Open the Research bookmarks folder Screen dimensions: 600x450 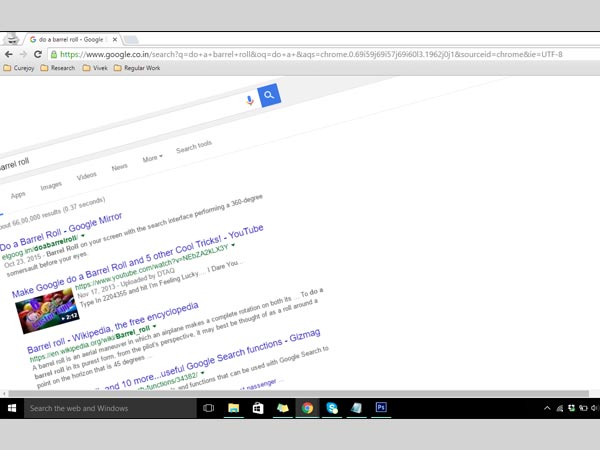(62, 68)
